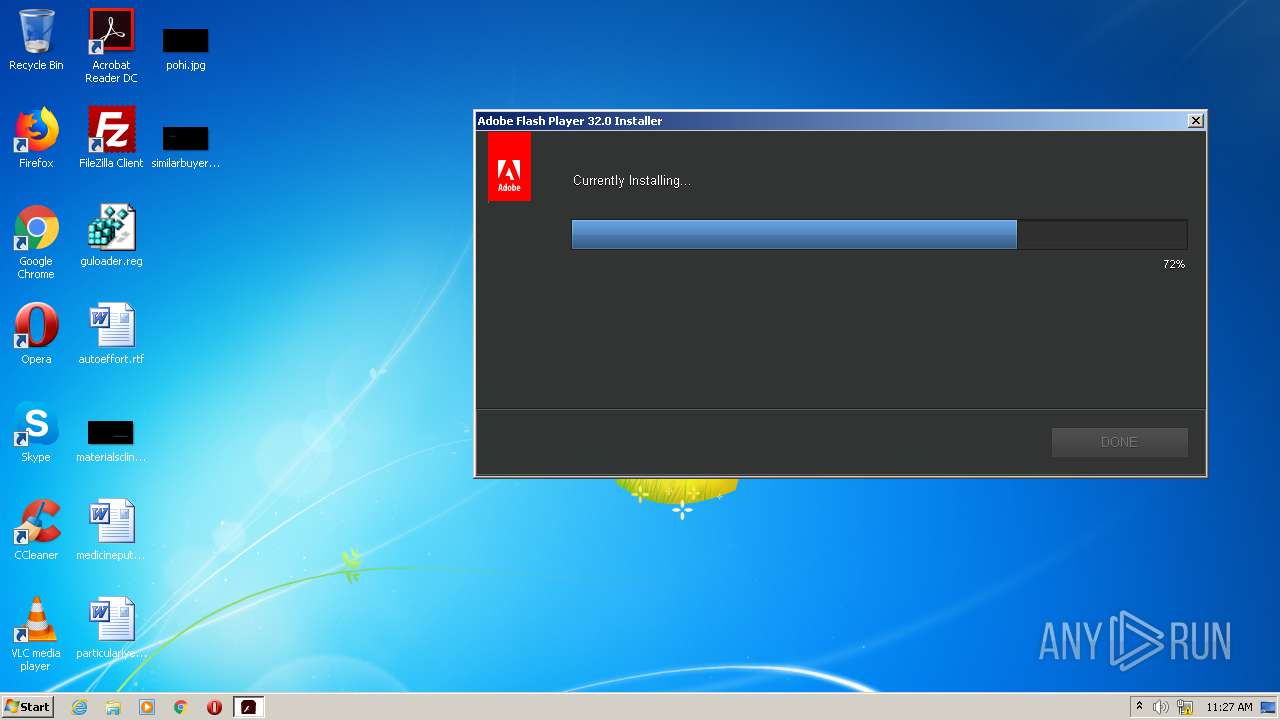Click the DONE button in installer
The width and height of the screenshot is (1280, 720).
pyautogui.click(x=1119, y=442)
